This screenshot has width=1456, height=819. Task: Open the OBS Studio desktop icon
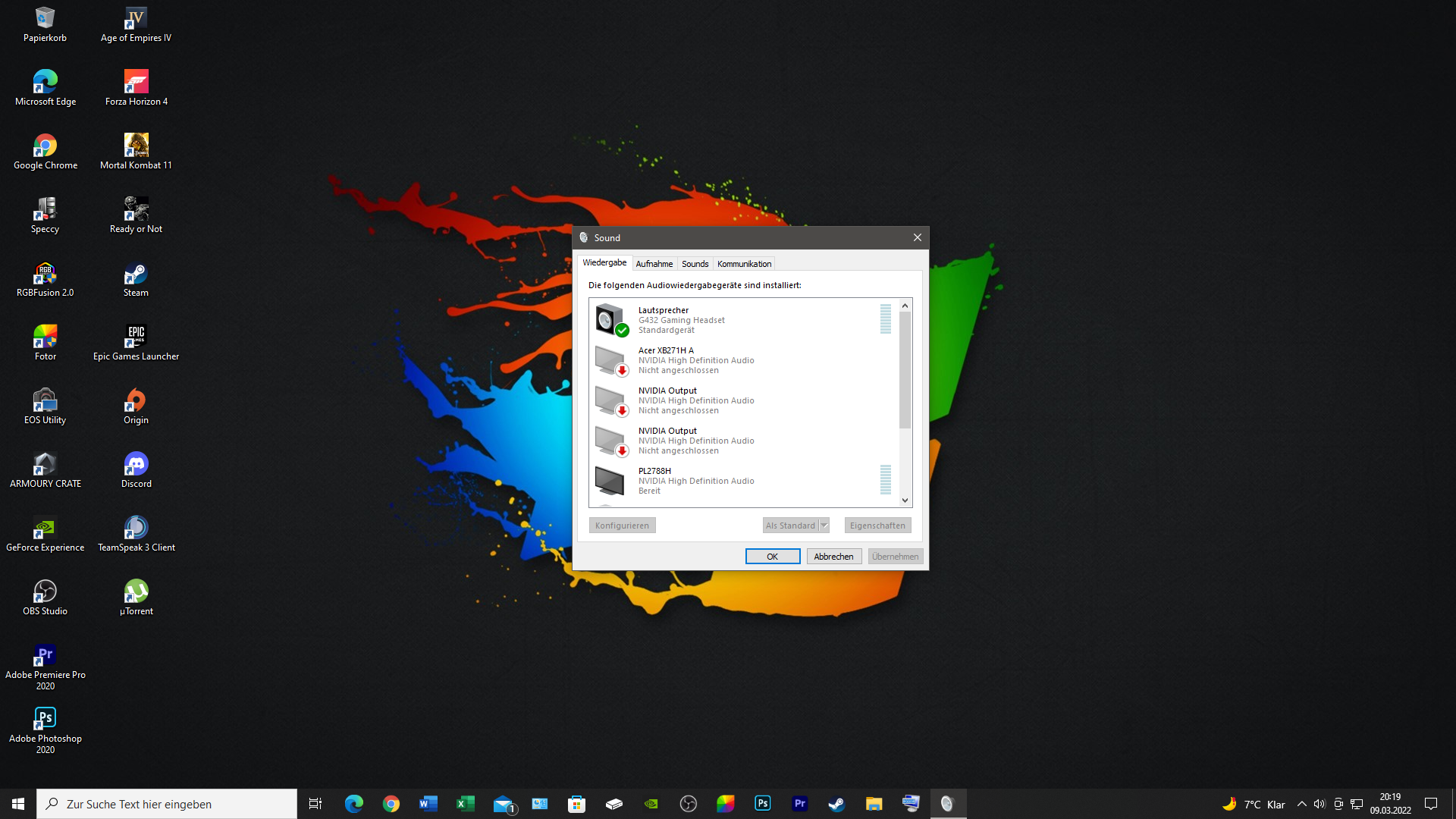click(x=45, y=598)
